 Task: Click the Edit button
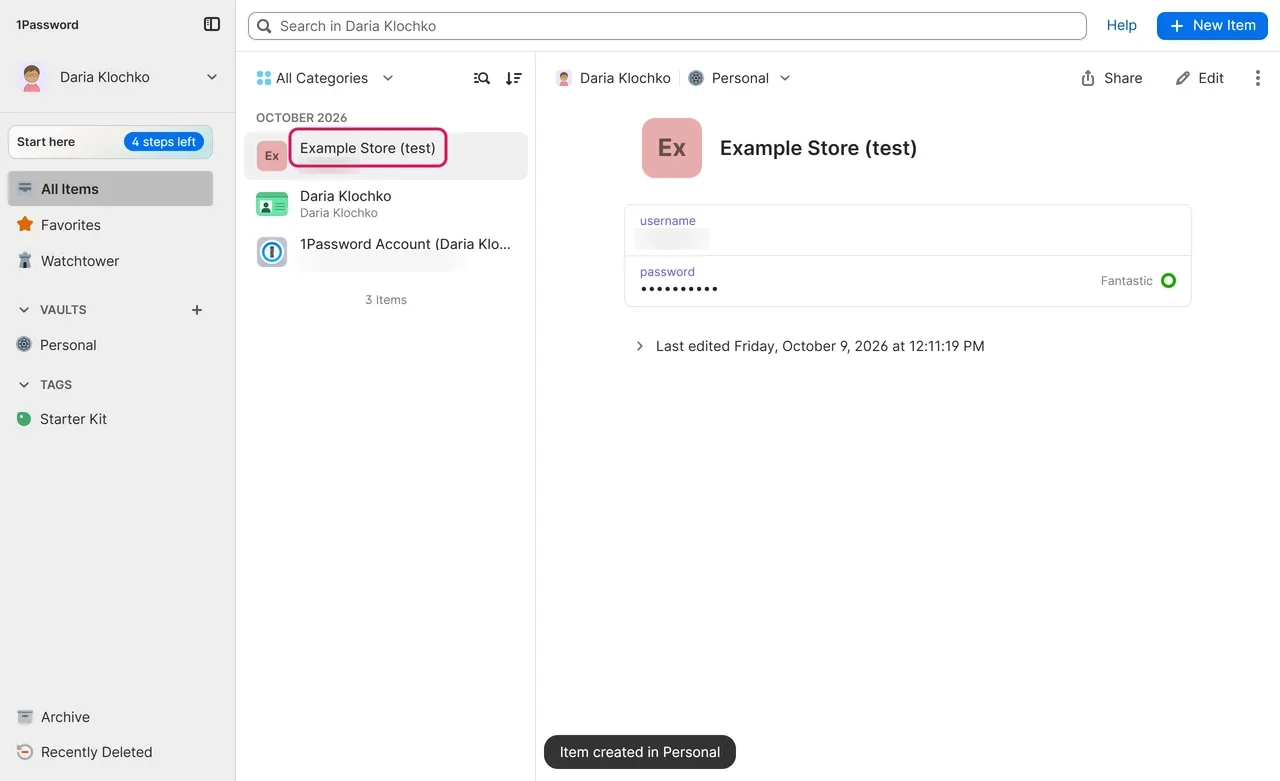[1199, 78]
